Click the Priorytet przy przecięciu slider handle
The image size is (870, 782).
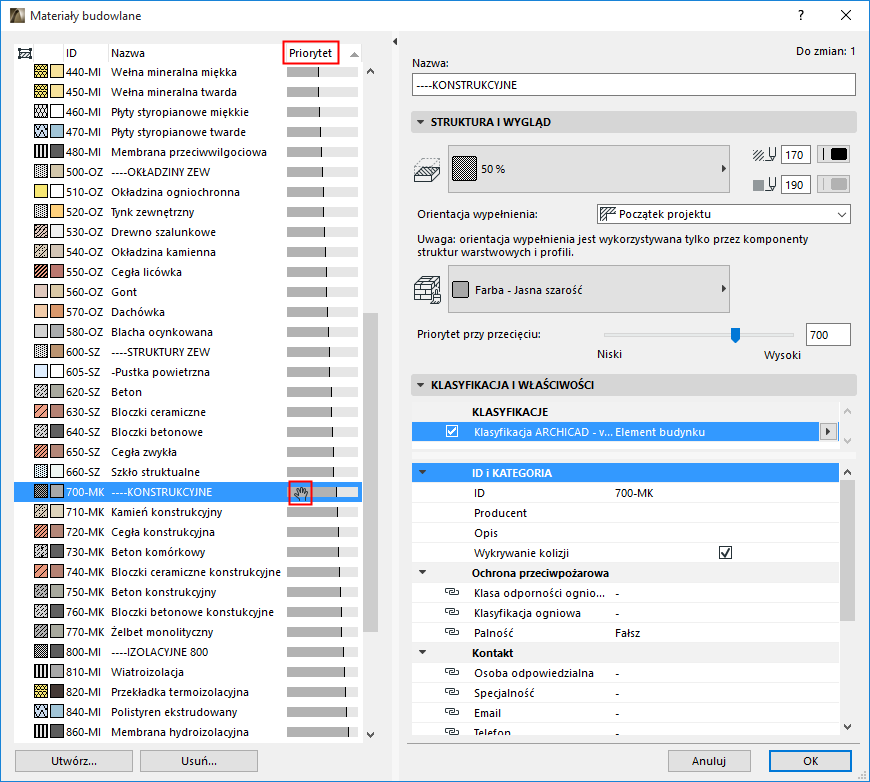click(735, 335)
